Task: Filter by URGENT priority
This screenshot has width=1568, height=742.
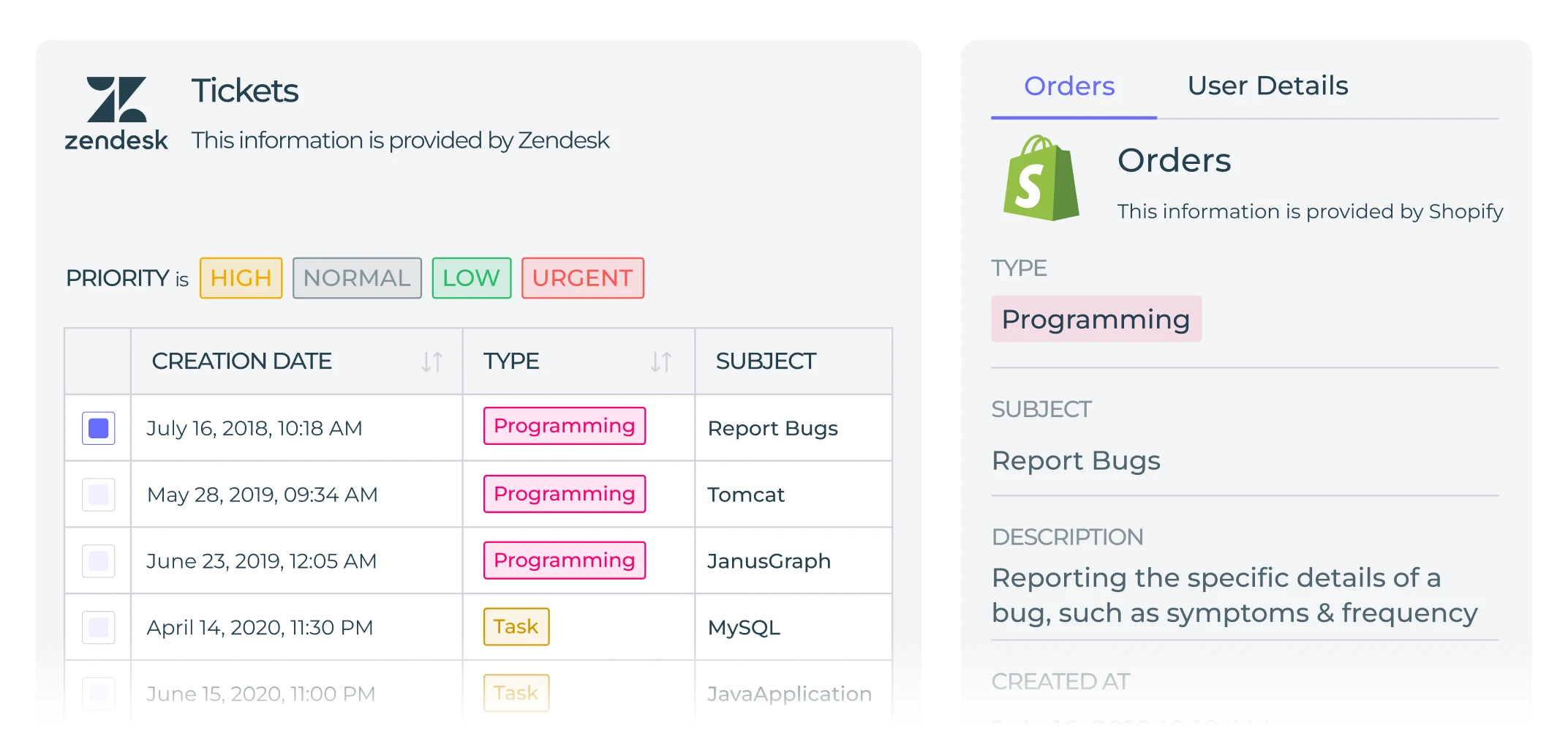Action: click(582, 278)
